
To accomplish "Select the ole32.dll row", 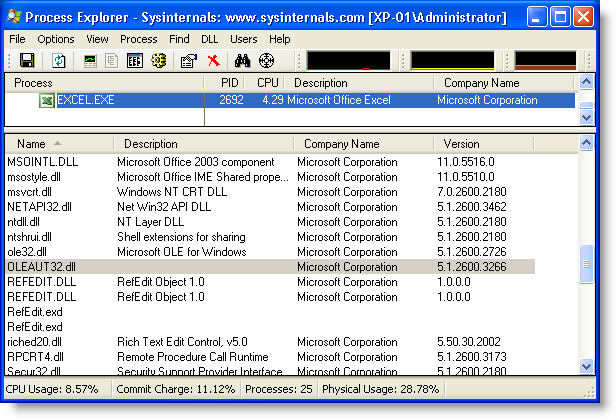I will click(x=270, y=252).
